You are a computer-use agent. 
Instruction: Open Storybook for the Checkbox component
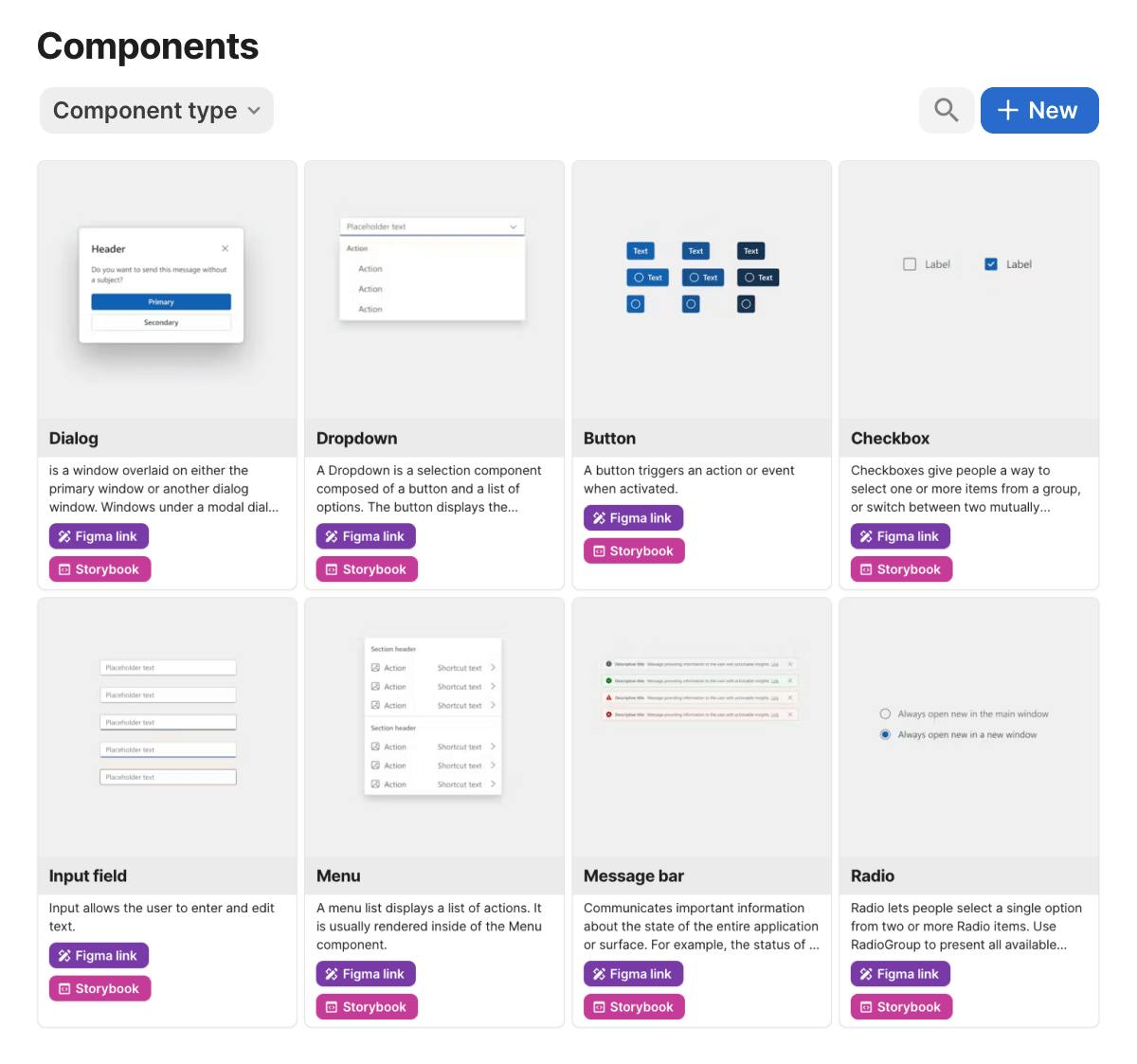point(900,569)
